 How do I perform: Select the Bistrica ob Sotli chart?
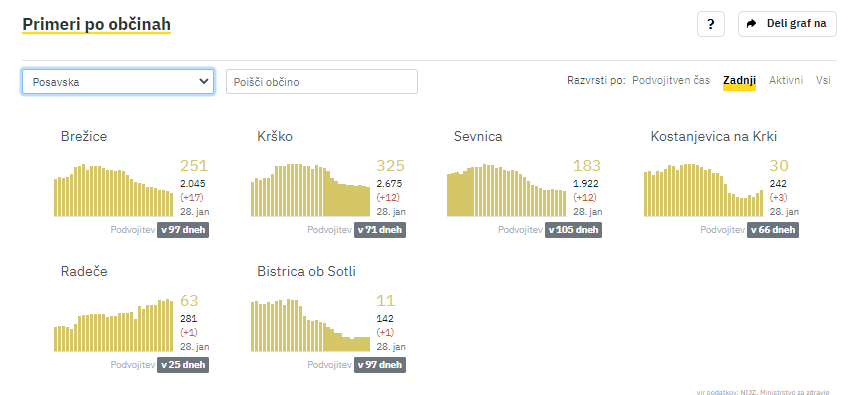[x=310, y=325]
